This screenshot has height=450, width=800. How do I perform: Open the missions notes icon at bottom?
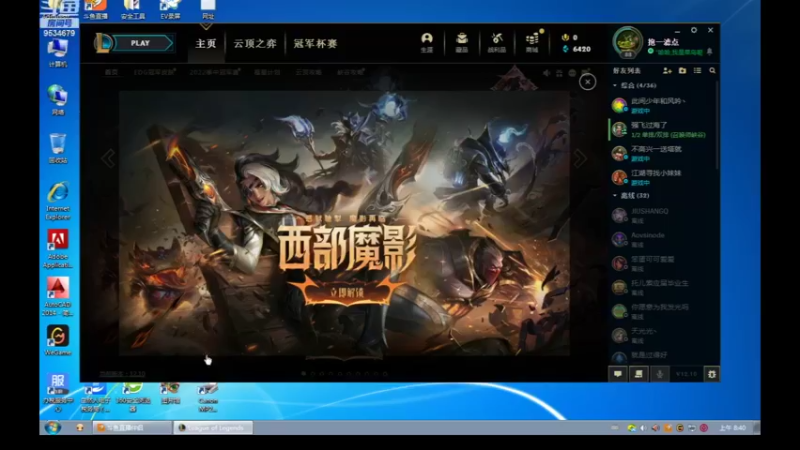(x=638, y=374)
